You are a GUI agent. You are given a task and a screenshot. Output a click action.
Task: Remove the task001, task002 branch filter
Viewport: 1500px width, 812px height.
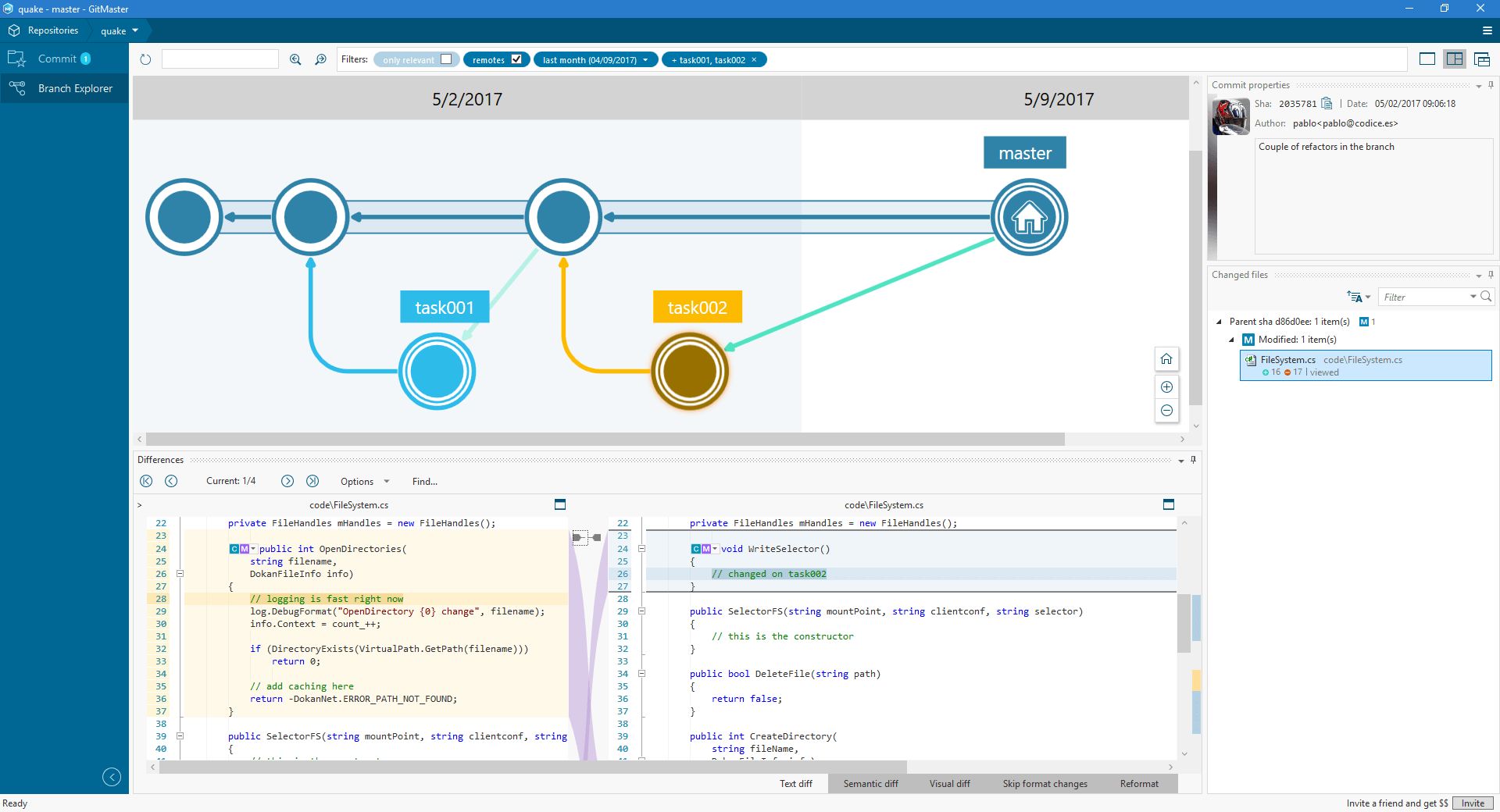click(x=754, y=60)
